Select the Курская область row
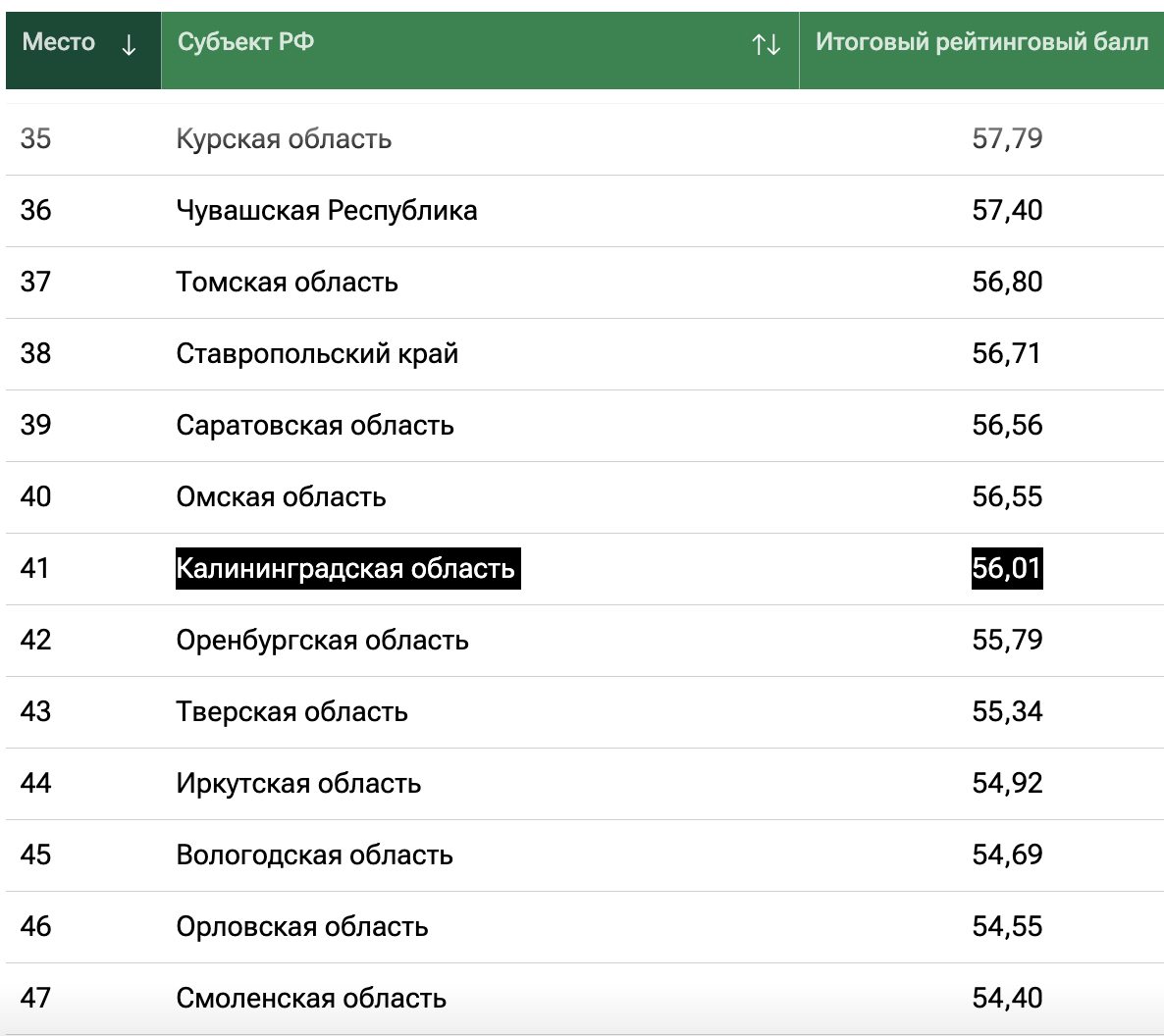Screen dimensions: 1164x1036 tap(284, 139)
